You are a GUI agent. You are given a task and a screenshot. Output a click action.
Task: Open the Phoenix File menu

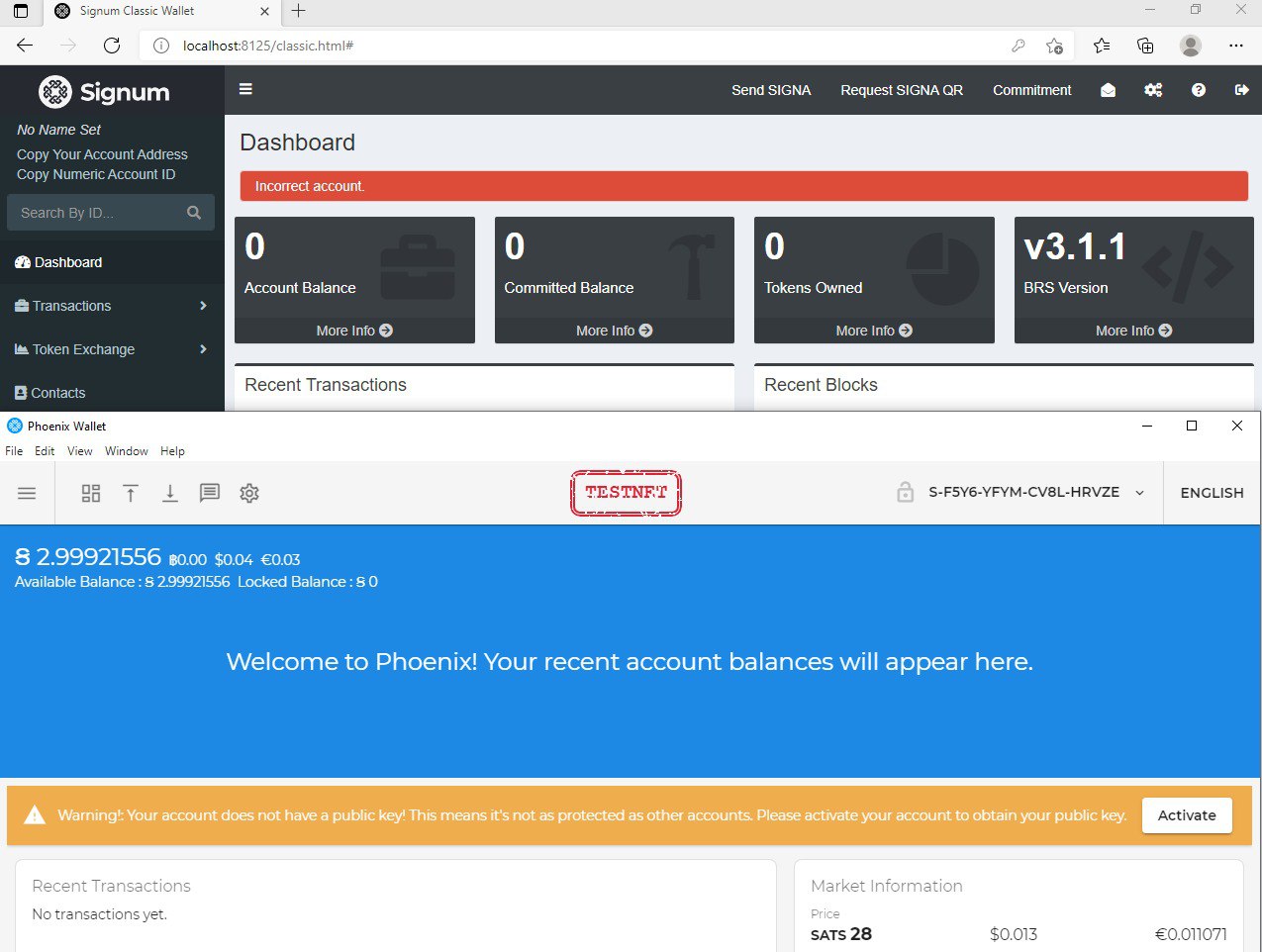coord(14,451)
